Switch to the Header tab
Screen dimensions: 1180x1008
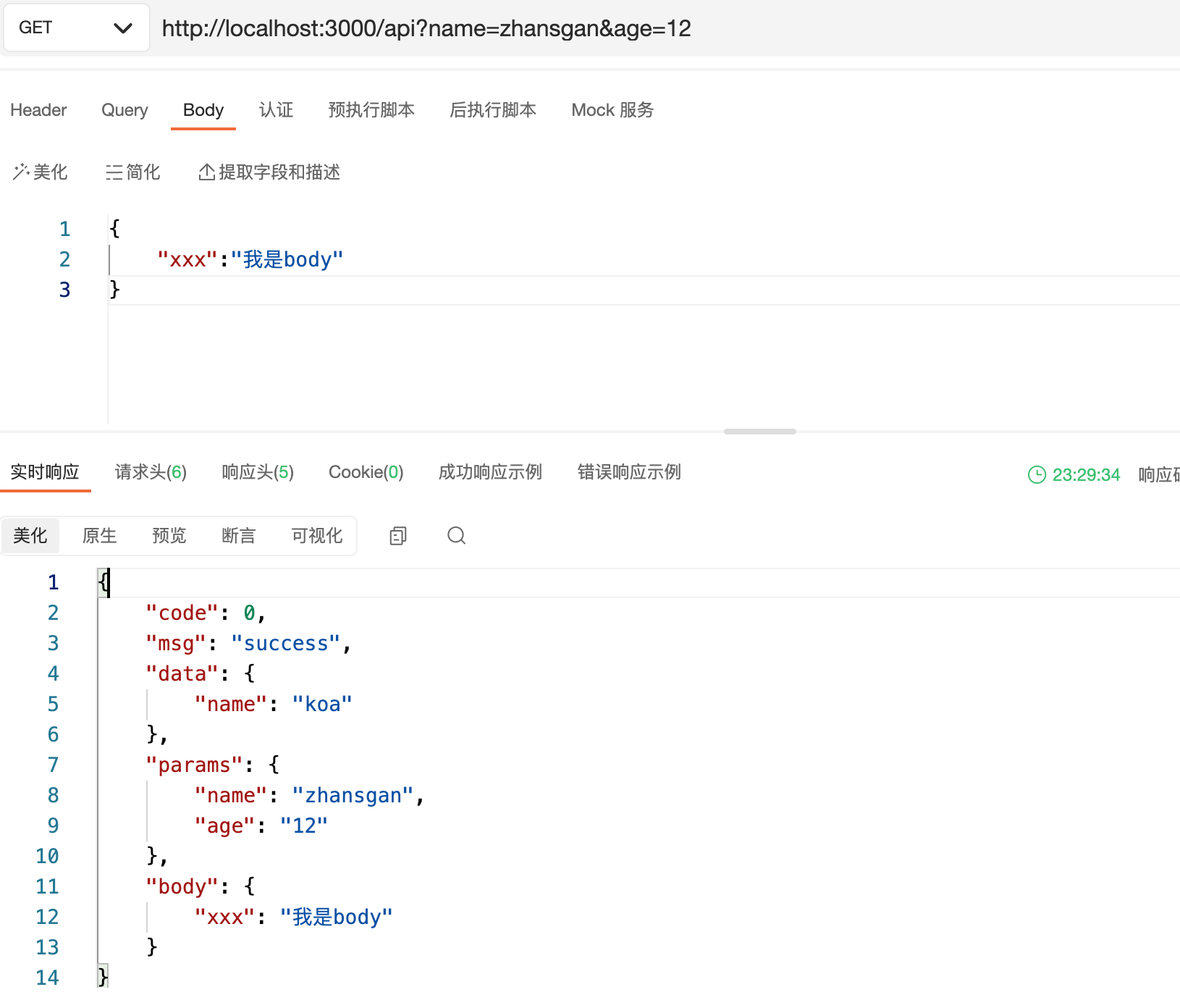[x=38, y=110]
